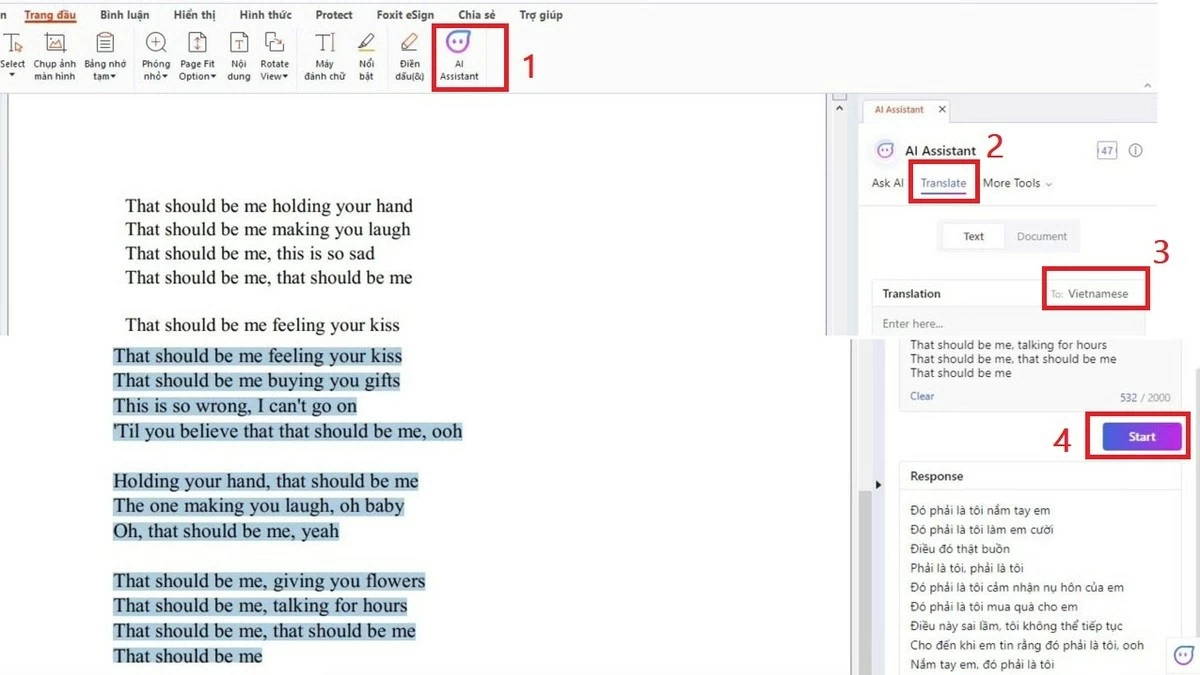Viewport: 1200px width, 675px height.
Task: Open the Chia sẻ ribbon tab
Action: click(477, 14)
